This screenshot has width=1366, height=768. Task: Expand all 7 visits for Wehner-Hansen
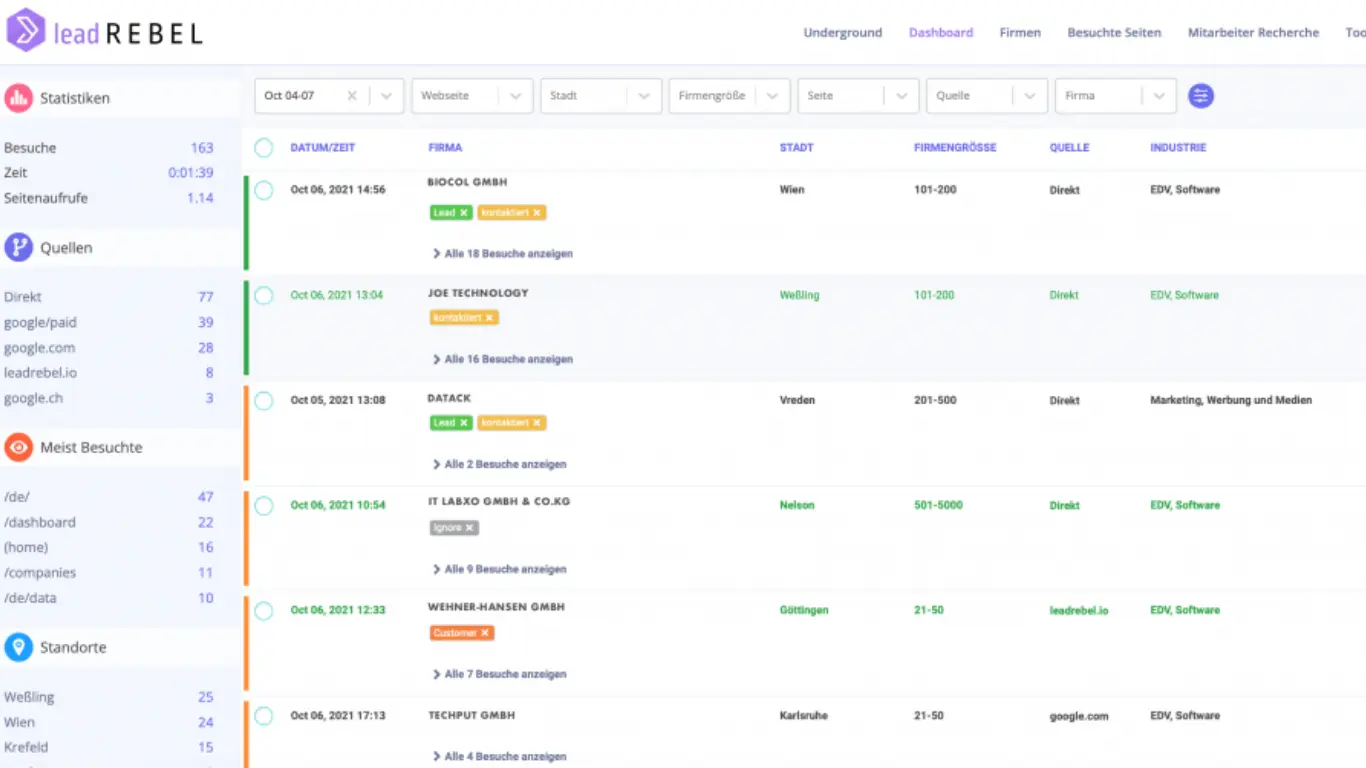pyautogui.click(x=500, y=674)
